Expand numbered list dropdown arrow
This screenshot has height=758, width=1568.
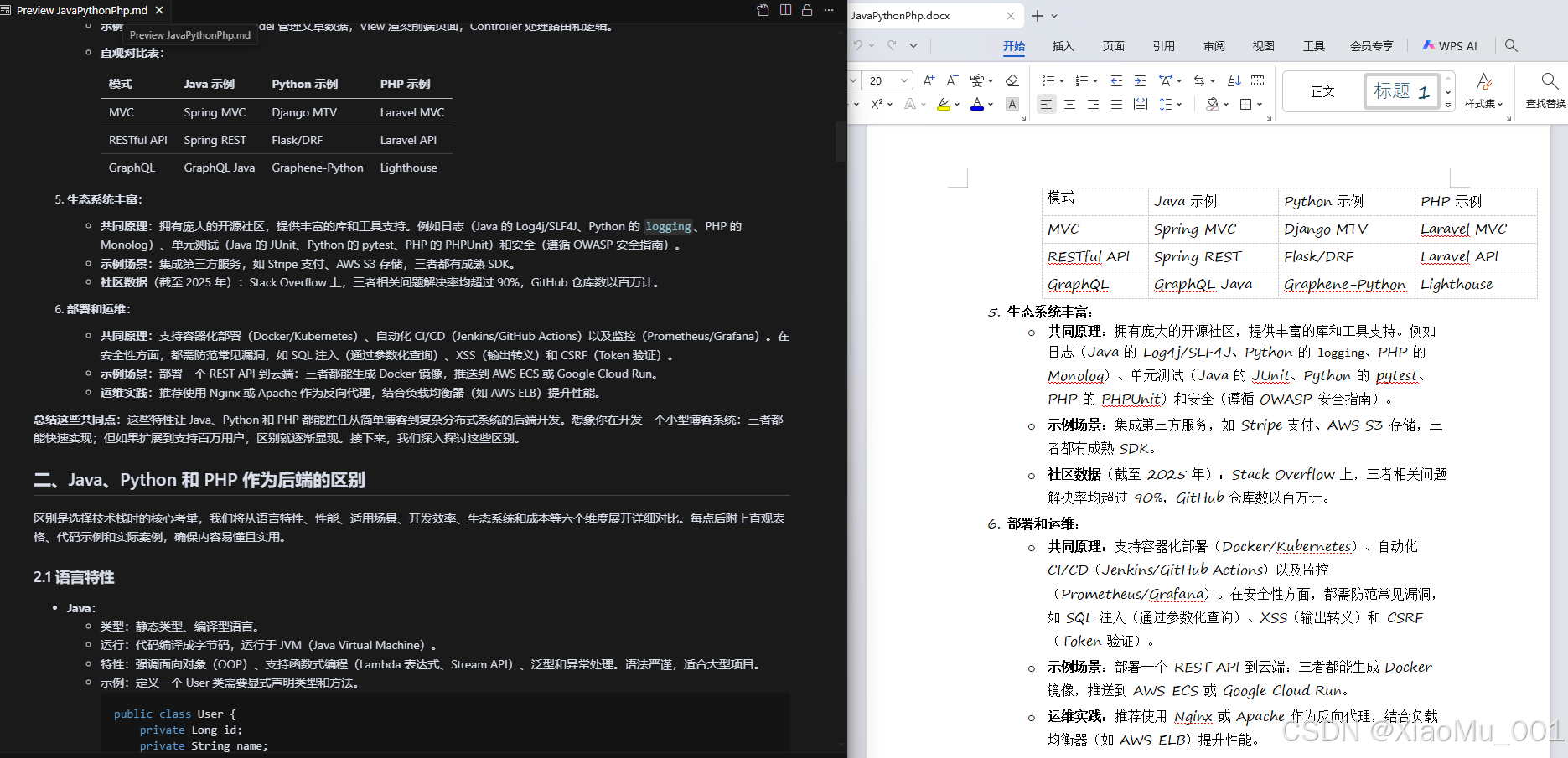pos(1095,81)
